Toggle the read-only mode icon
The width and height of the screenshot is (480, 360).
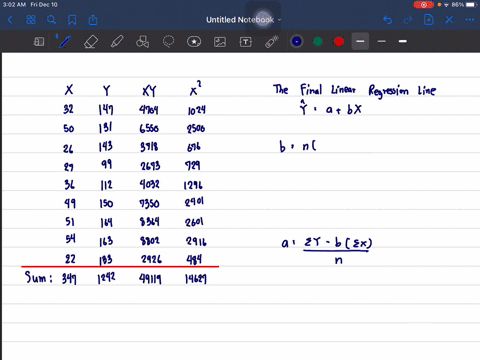pos(39,42)
